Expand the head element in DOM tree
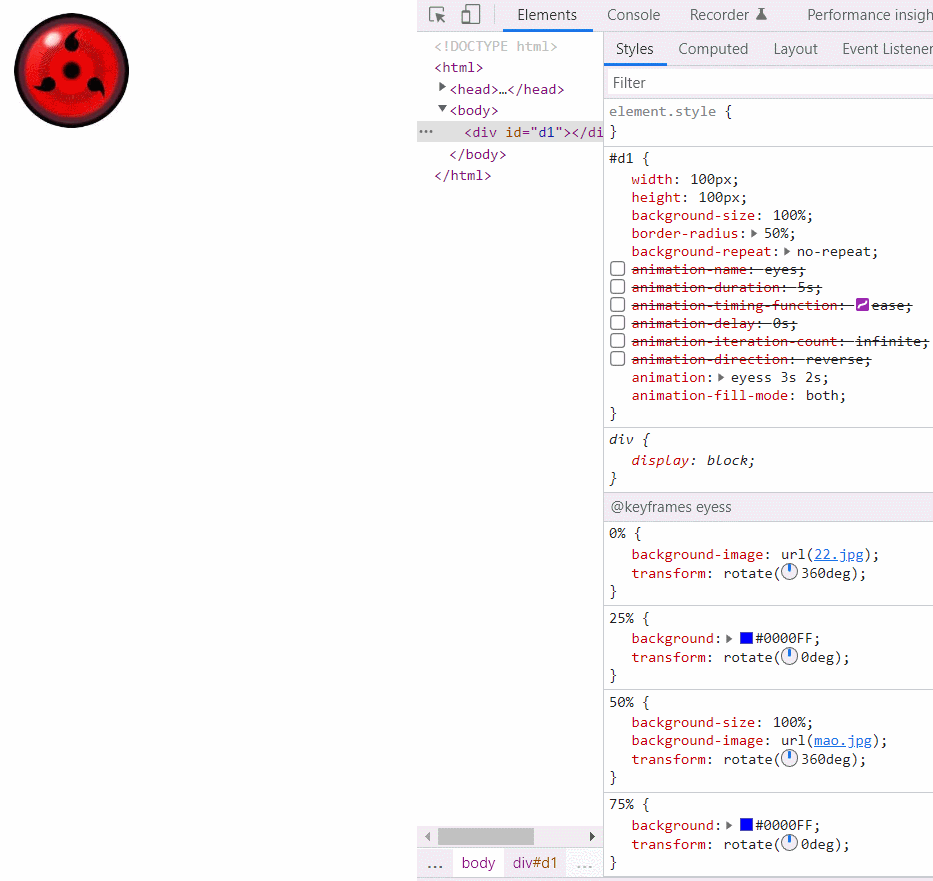 [x=442, y=87]
